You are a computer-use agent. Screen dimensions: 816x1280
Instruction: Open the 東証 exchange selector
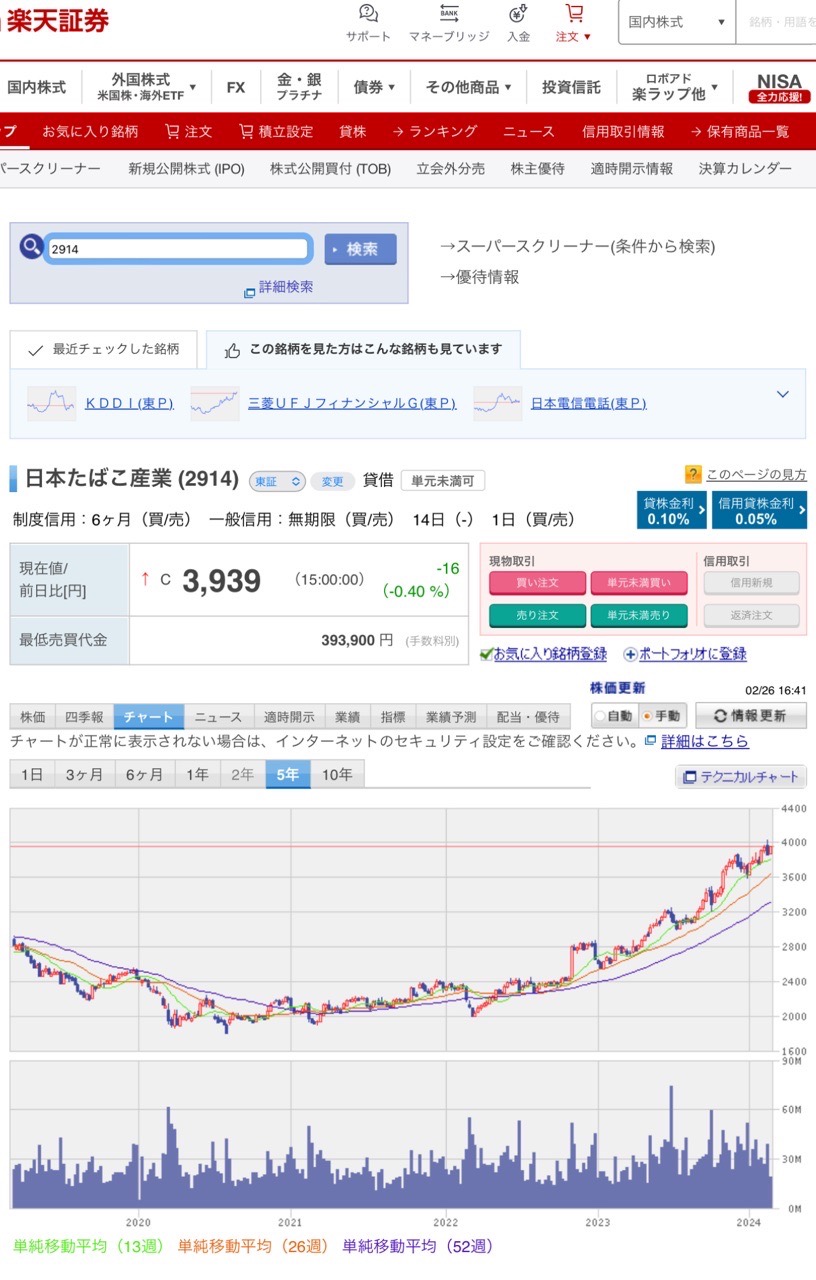pos(276,481)
